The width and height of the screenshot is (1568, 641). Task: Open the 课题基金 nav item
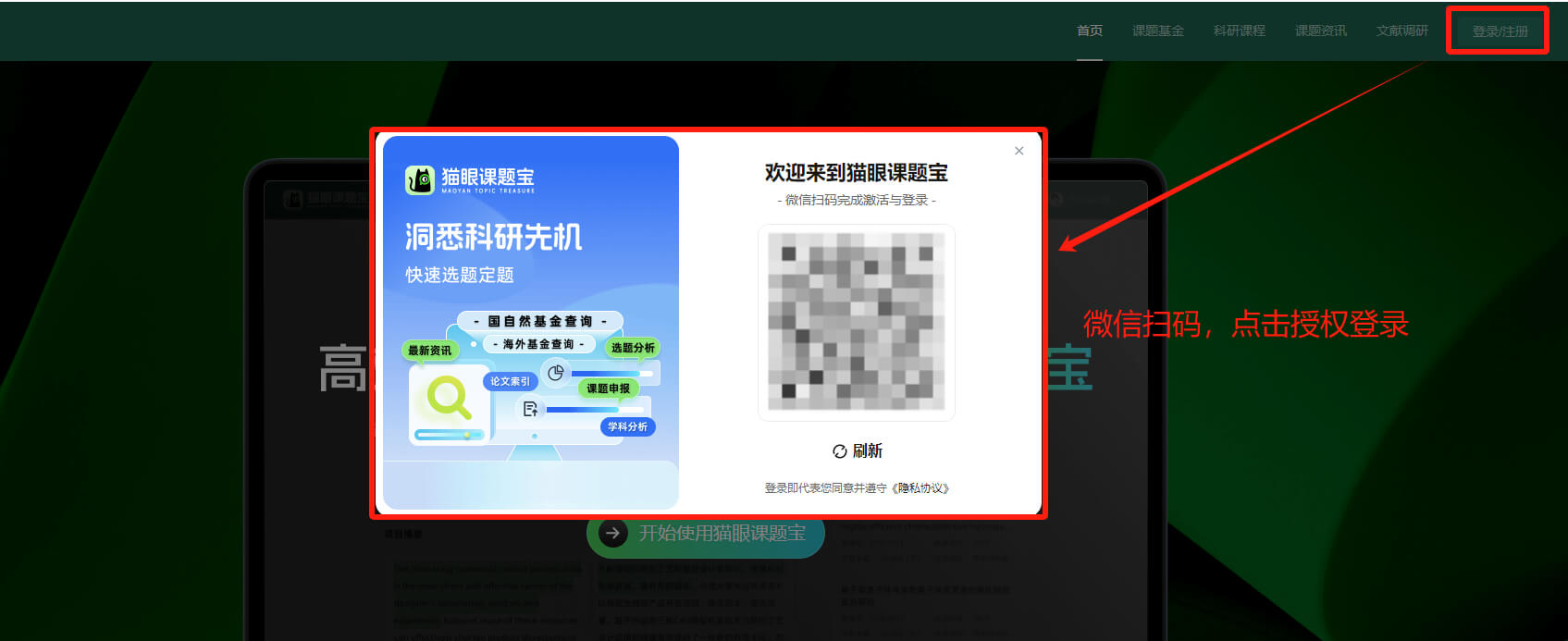click(x=1157, y=31)
